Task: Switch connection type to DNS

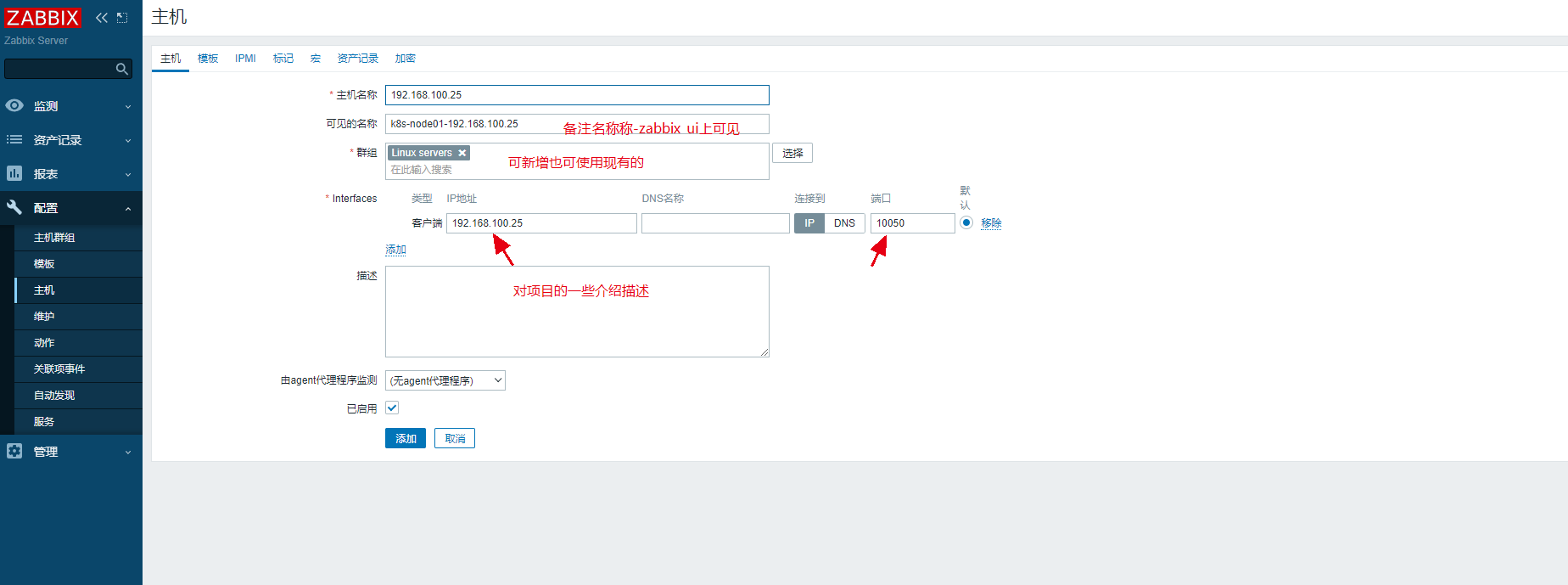Action: [844, 223]
